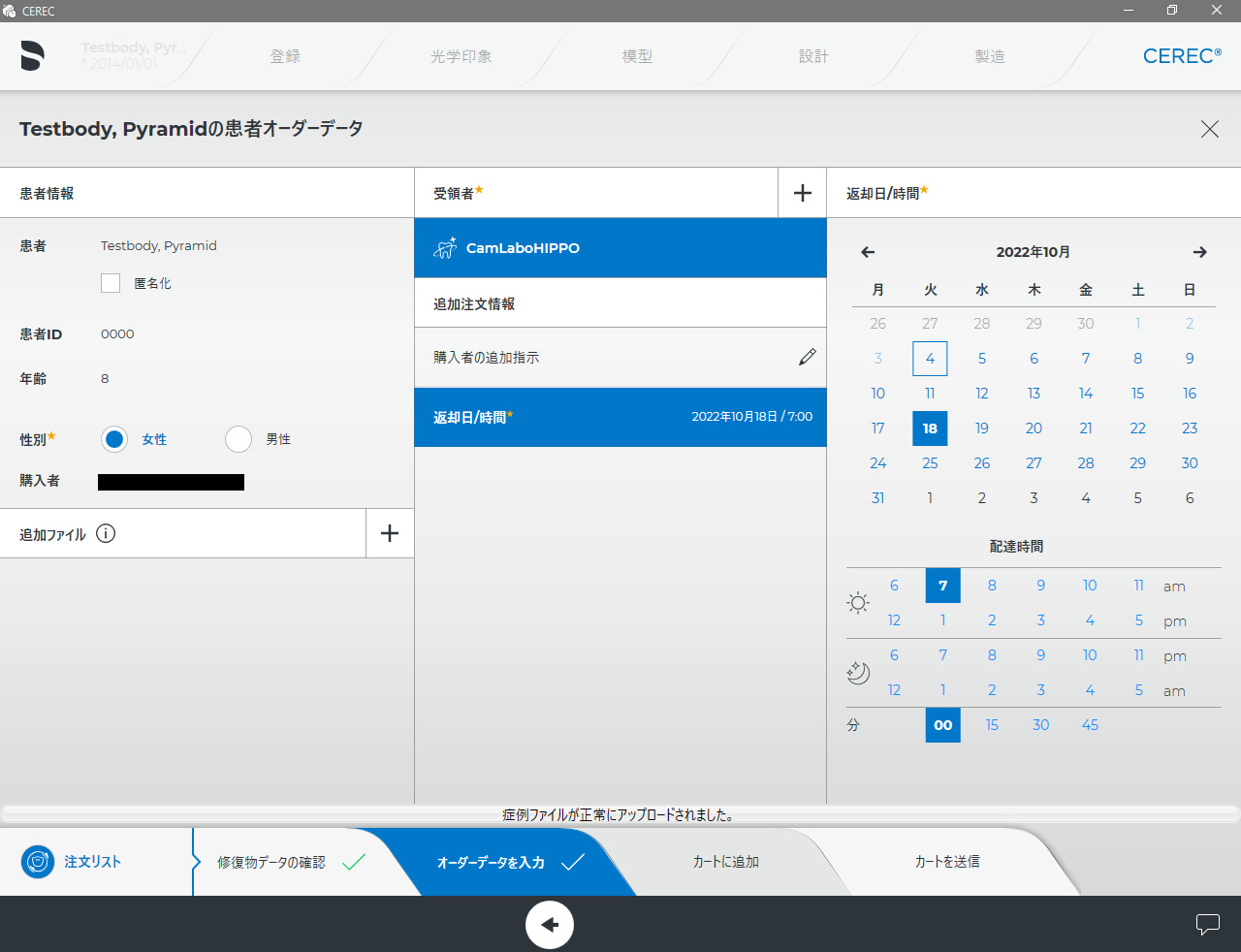This screenshot has height=952, width=1241.
Task: Open the chat feedback icon
Action: (x=1207, y=924)
